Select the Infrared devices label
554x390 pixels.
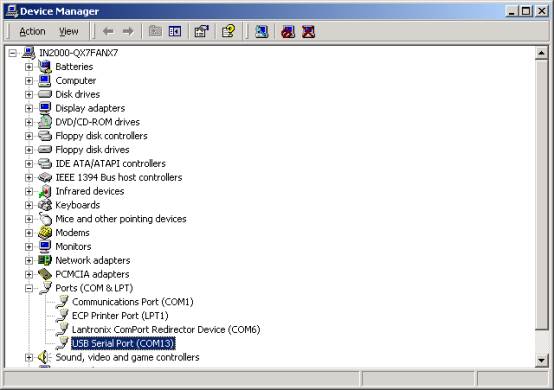point(90,191)
